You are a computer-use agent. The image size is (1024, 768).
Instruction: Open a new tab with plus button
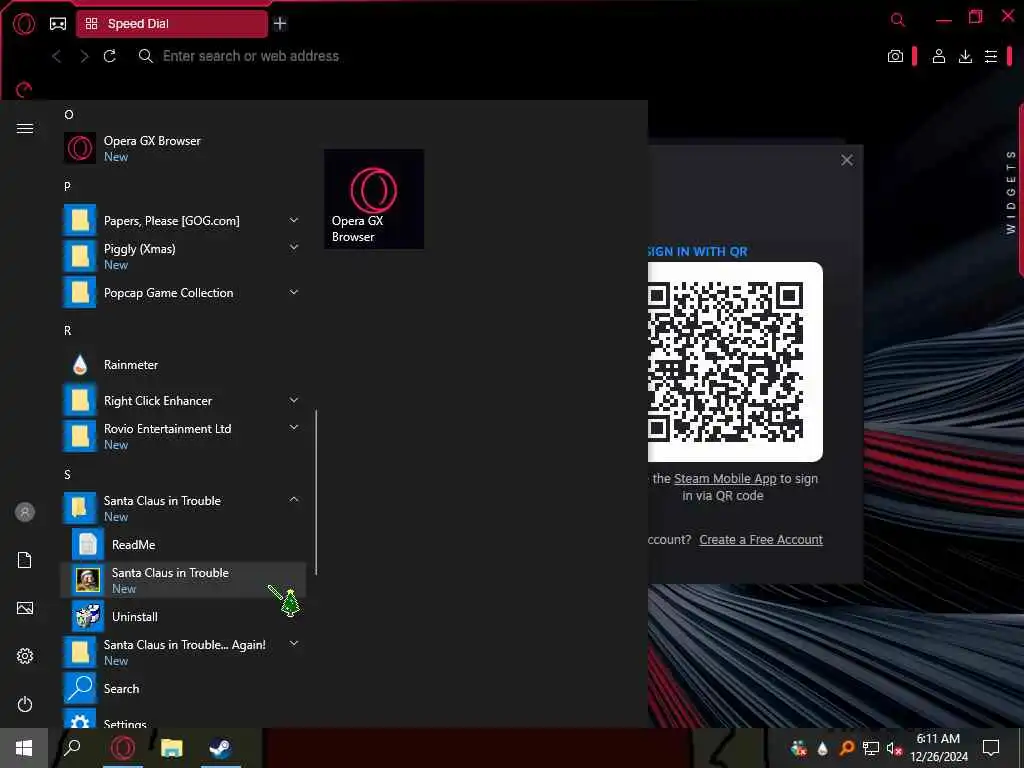pos(280,24)
